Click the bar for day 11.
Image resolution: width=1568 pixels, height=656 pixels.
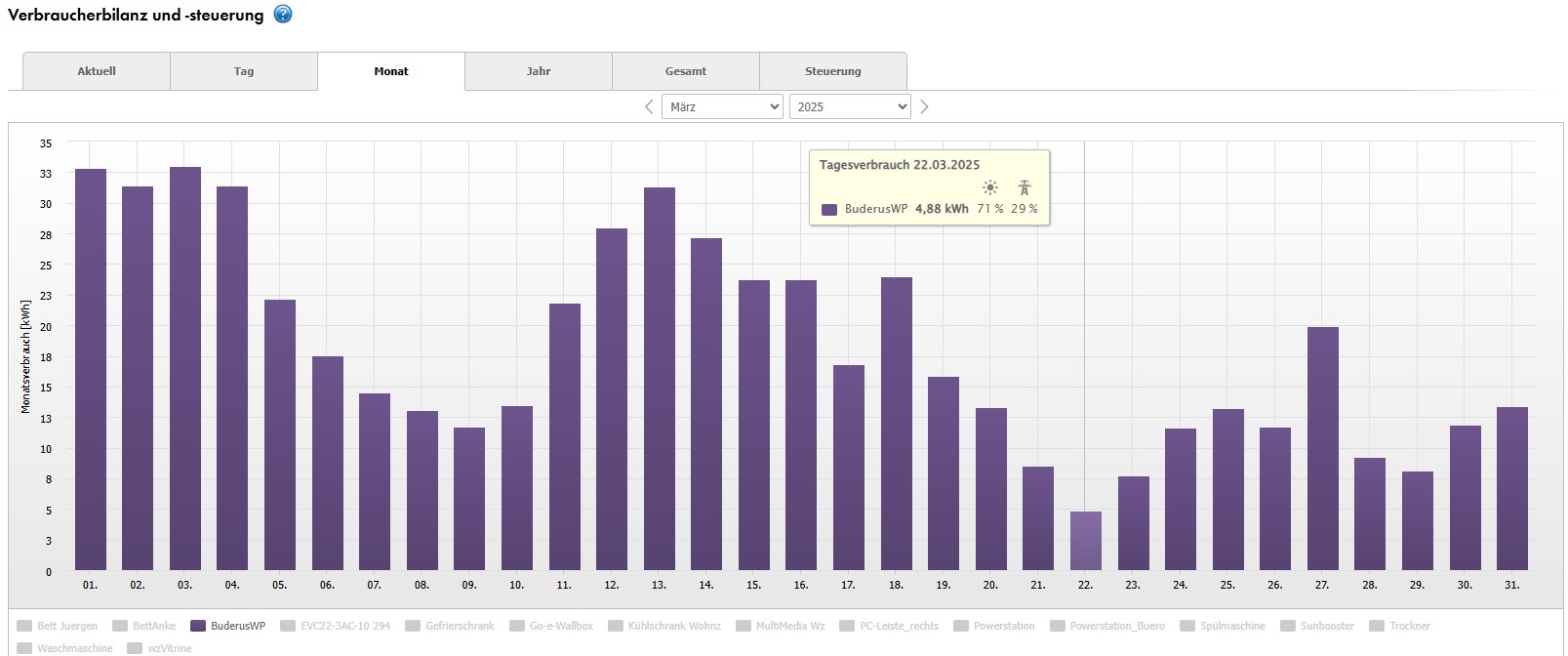(x=565, y=437)
